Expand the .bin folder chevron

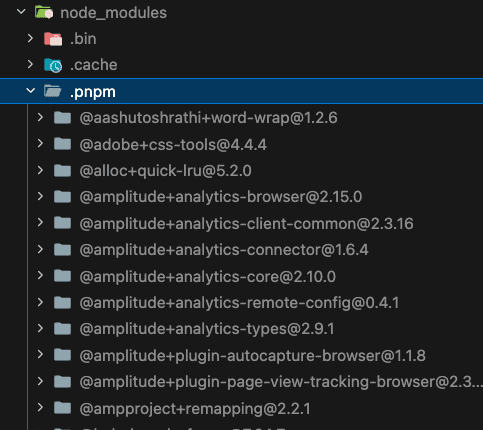tap(30, 38)
